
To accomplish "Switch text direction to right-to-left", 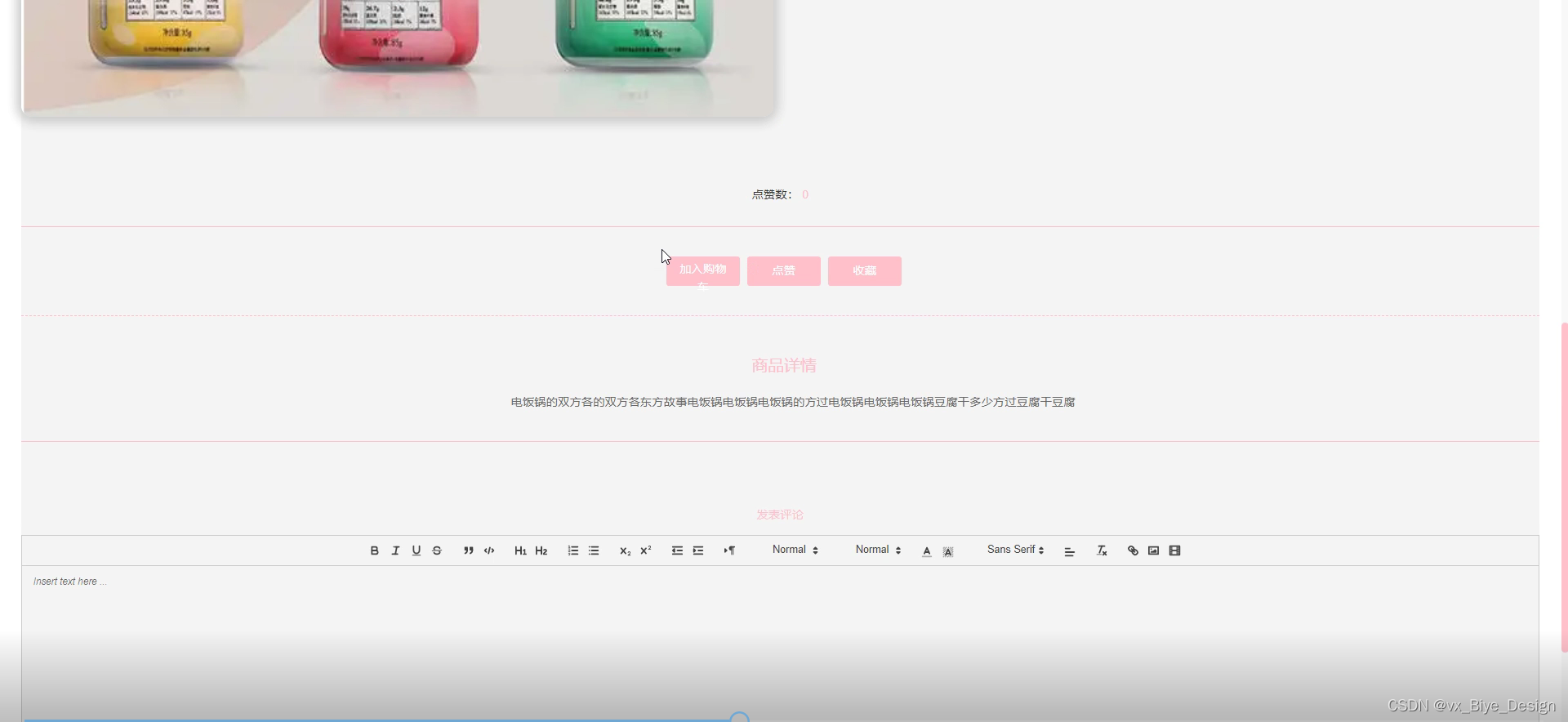I will click(729, 550).
